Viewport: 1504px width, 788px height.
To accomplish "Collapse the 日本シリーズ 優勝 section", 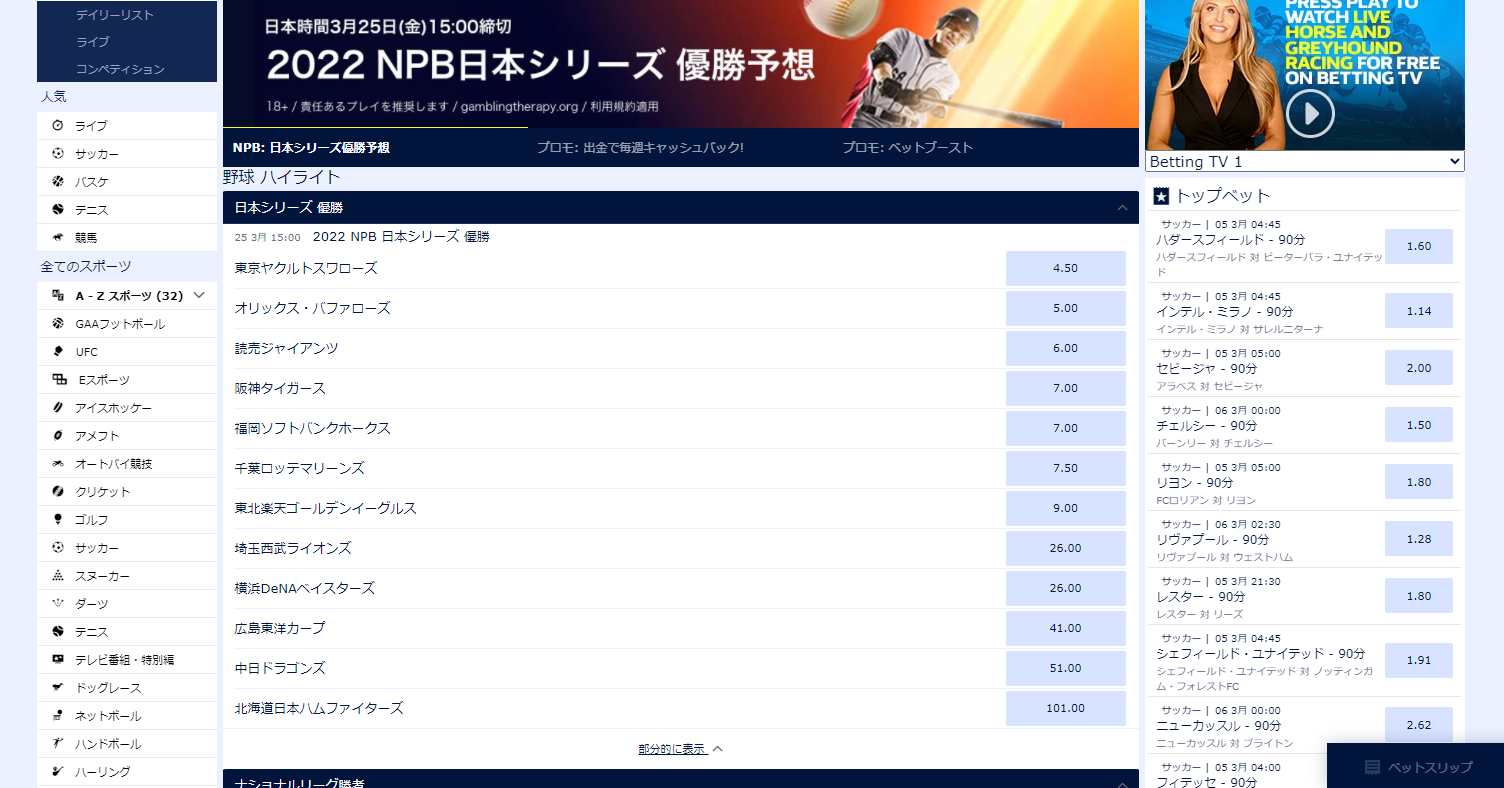I will click(1122, 208).
